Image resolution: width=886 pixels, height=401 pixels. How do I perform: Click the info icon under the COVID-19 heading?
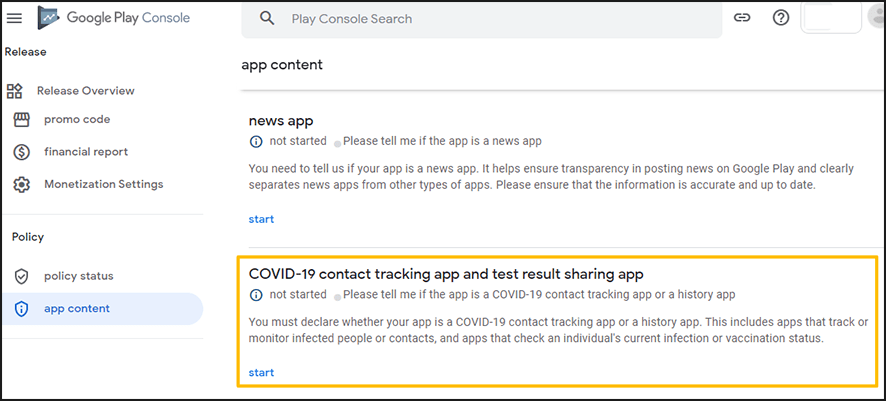tap(255, 295)
